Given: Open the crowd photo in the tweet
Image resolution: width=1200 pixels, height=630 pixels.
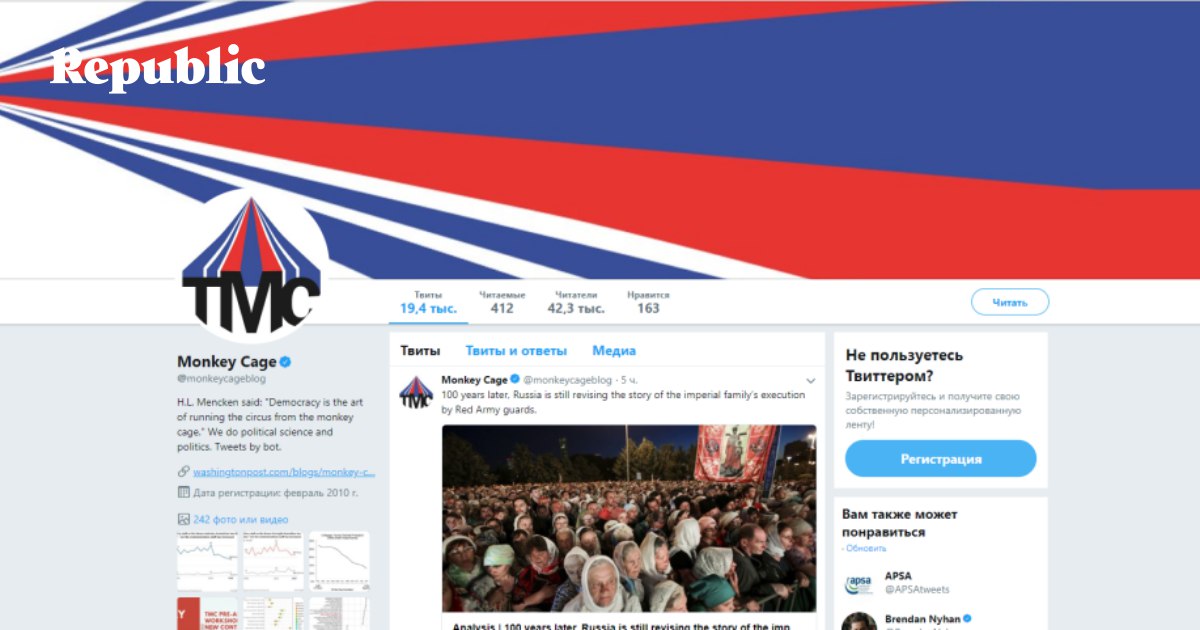Looking at the screenshot, I should 629,518.
